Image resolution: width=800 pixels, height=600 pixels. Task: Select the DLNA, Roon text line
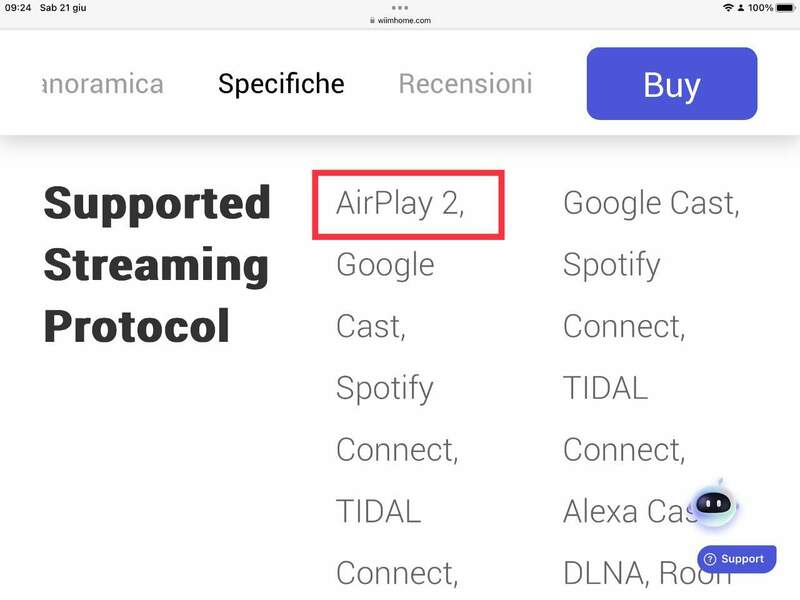(x=640, y=572)
